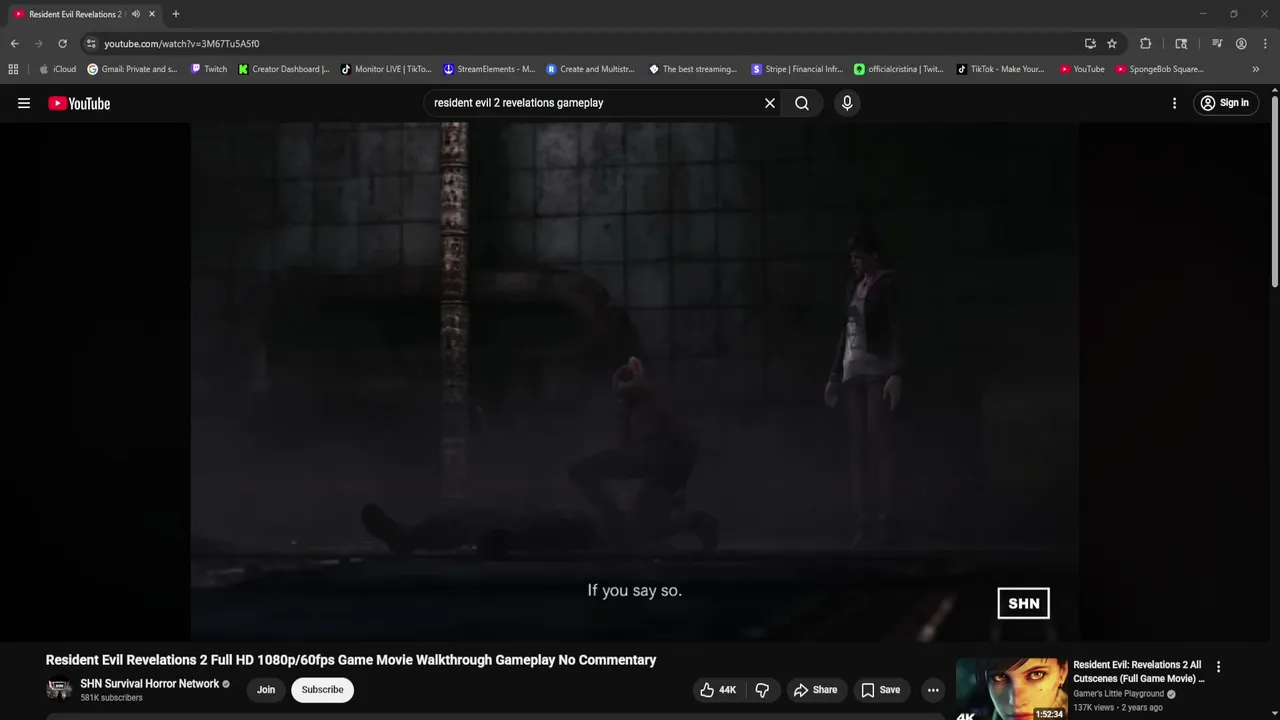Screen dimensions: 1280x720
Task: Reload the current page
Action: coord(62,44)
